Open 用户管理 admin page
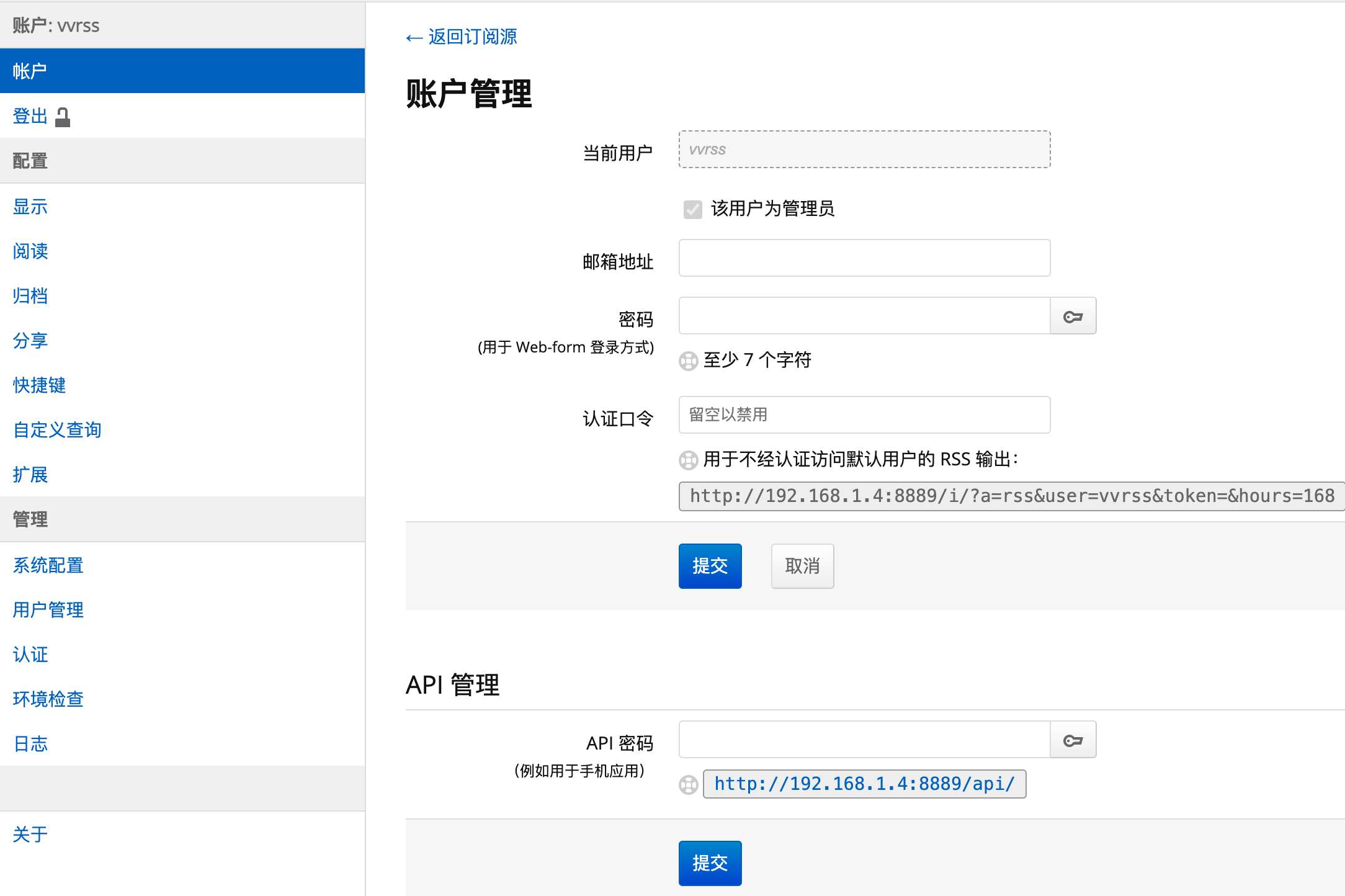The width and height of the screenshot is (1345, 896). (x=48, y=610)
